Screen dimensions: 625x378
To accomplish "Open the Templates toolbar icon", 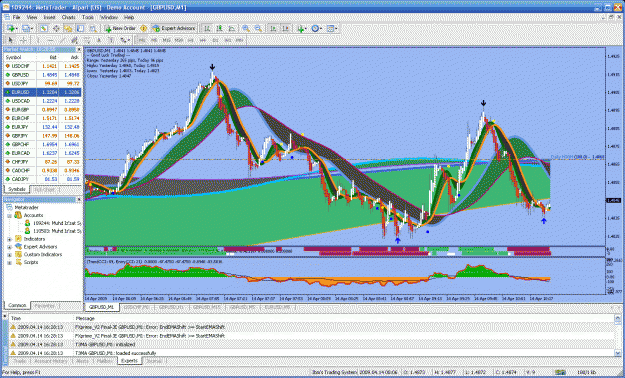I will click(x=330, y=28).
